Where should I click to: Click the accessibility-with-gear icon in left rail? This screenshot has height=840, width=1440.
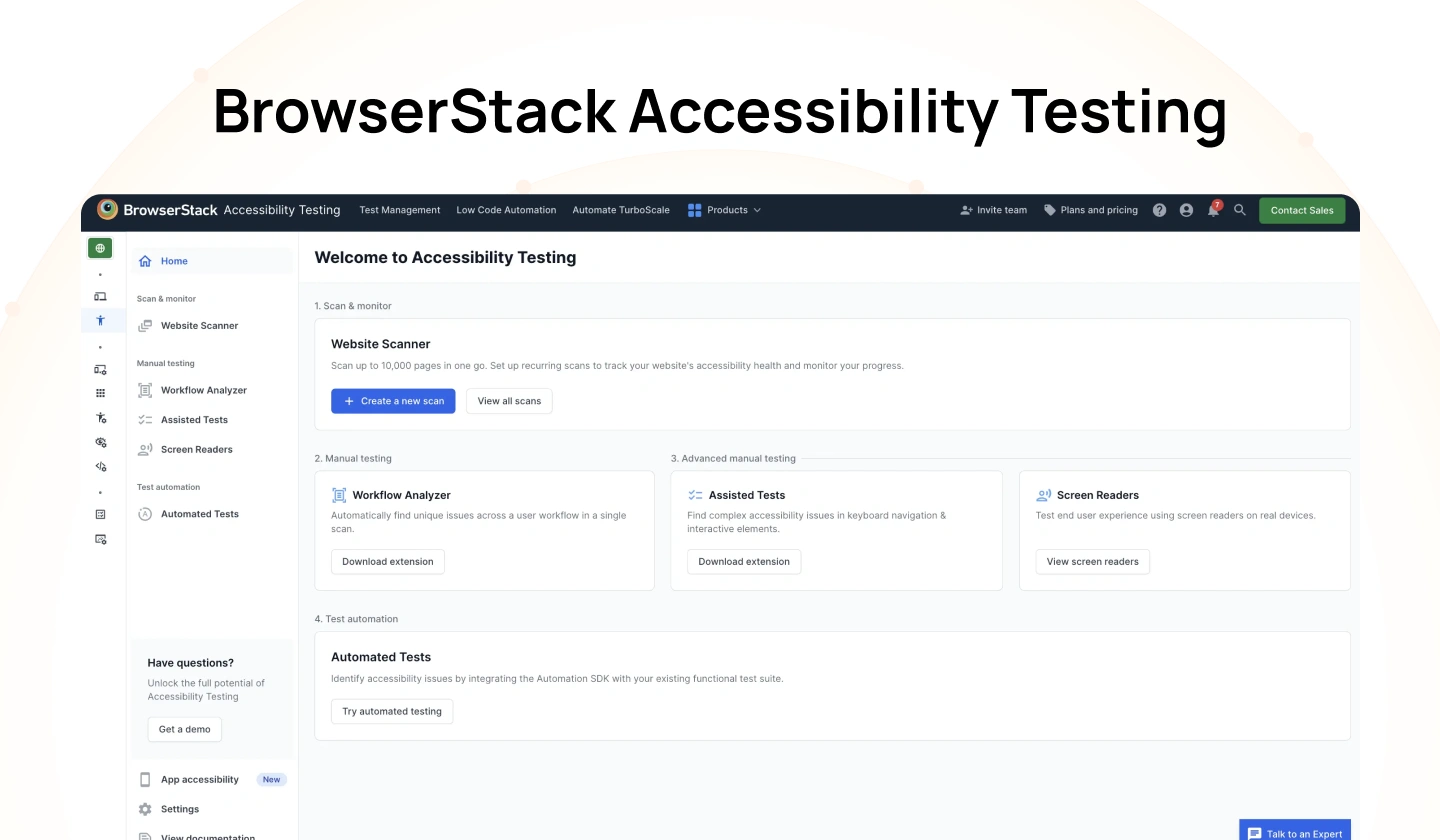[x=100, y=418]
